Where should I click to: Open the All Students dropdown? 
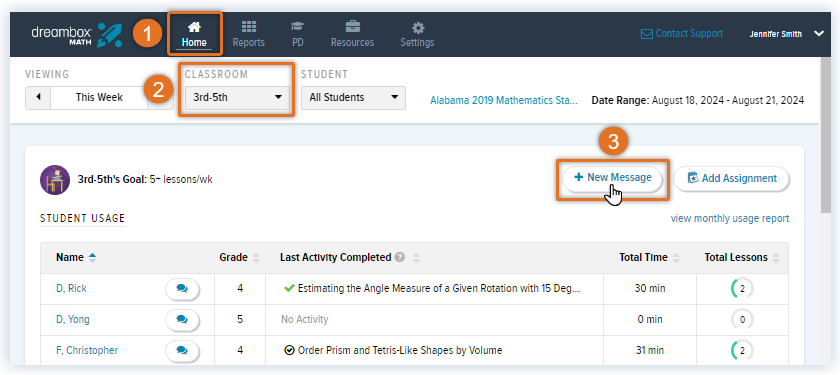coord(353,98)
